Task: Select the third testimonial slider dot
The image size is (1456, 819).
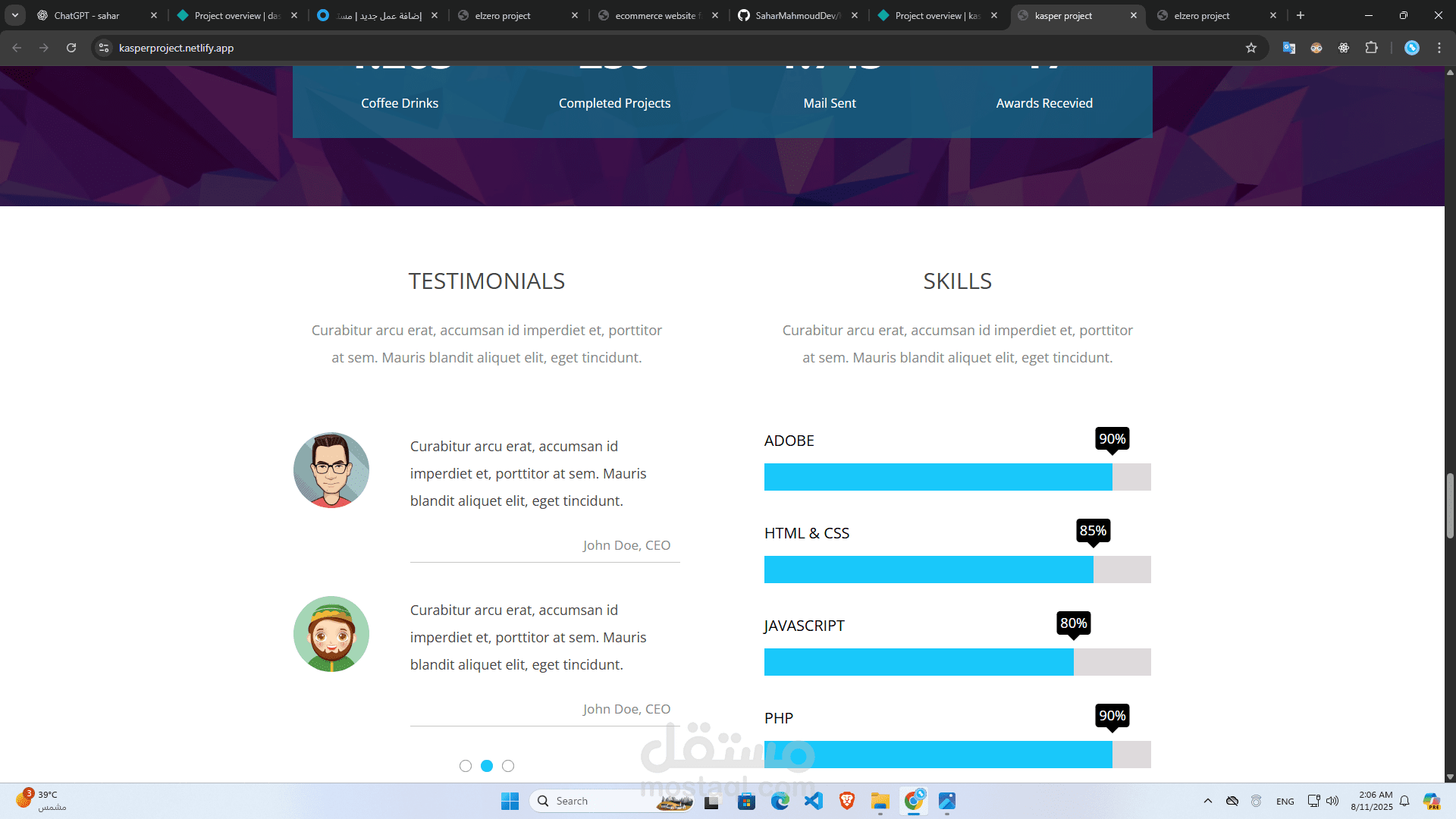Action: [508, 766]
